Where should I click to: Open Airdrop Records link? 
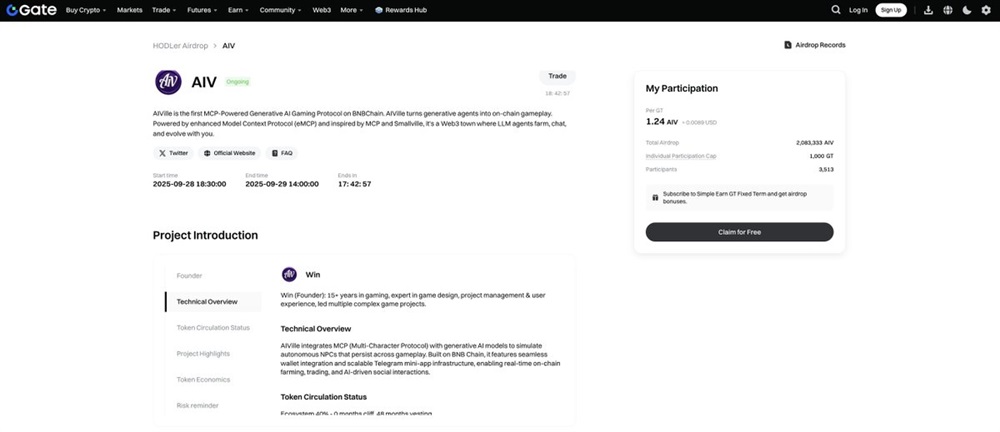814,45
